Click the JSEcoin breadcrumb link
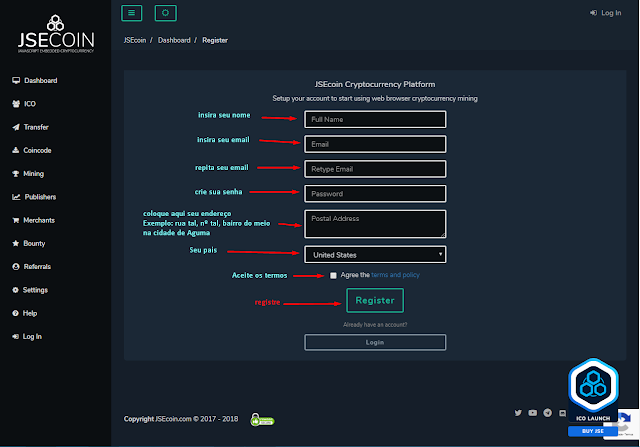 [x=135, y=40]
